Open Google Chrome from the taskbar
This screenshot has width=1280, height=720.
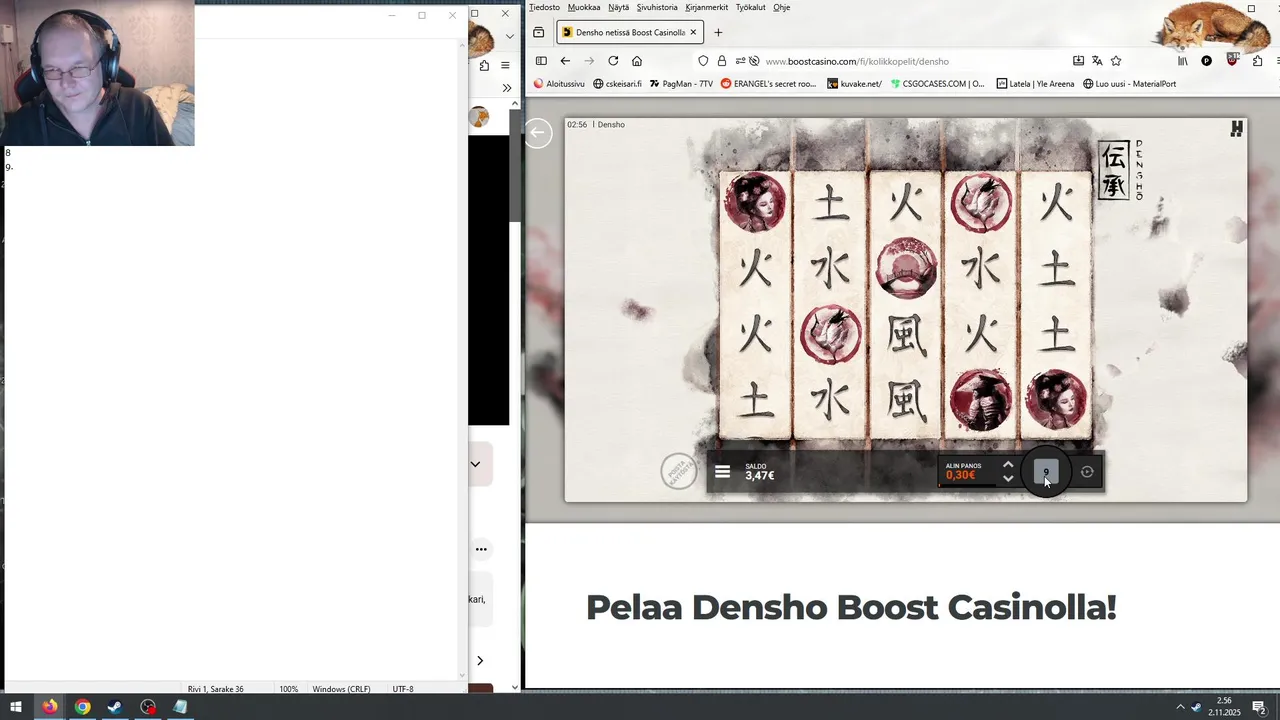[x=82, y=707]
